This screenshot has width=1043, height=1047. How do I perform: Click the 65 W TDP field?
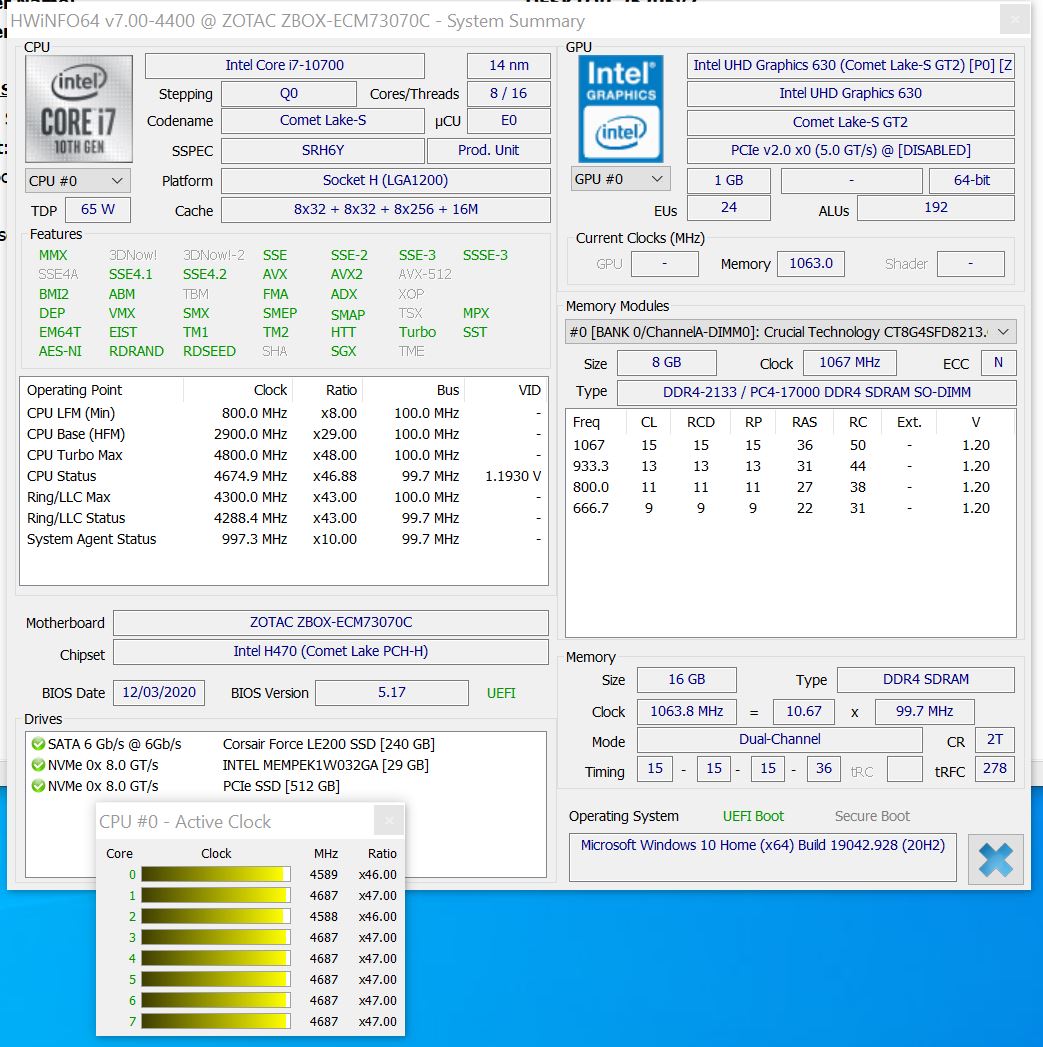coord(97,210)
